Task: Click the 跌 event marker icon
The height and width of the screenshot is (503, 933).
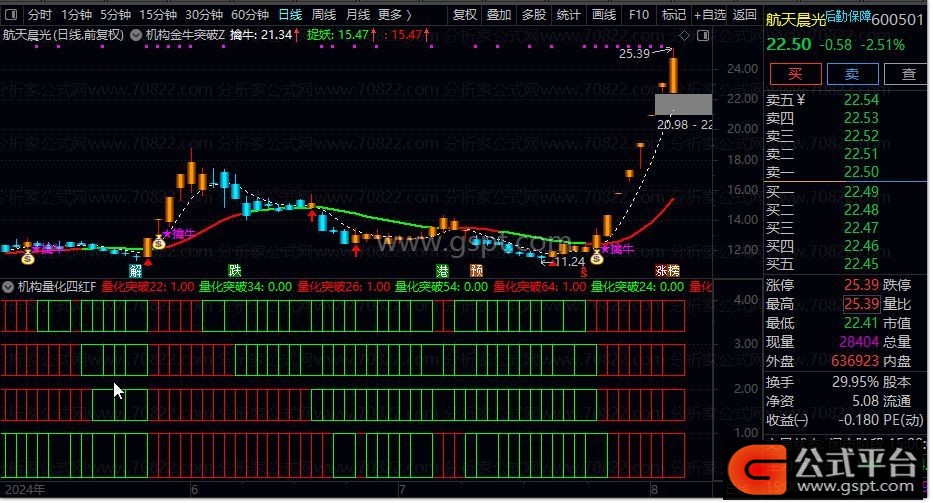Action: pos(234,271)
